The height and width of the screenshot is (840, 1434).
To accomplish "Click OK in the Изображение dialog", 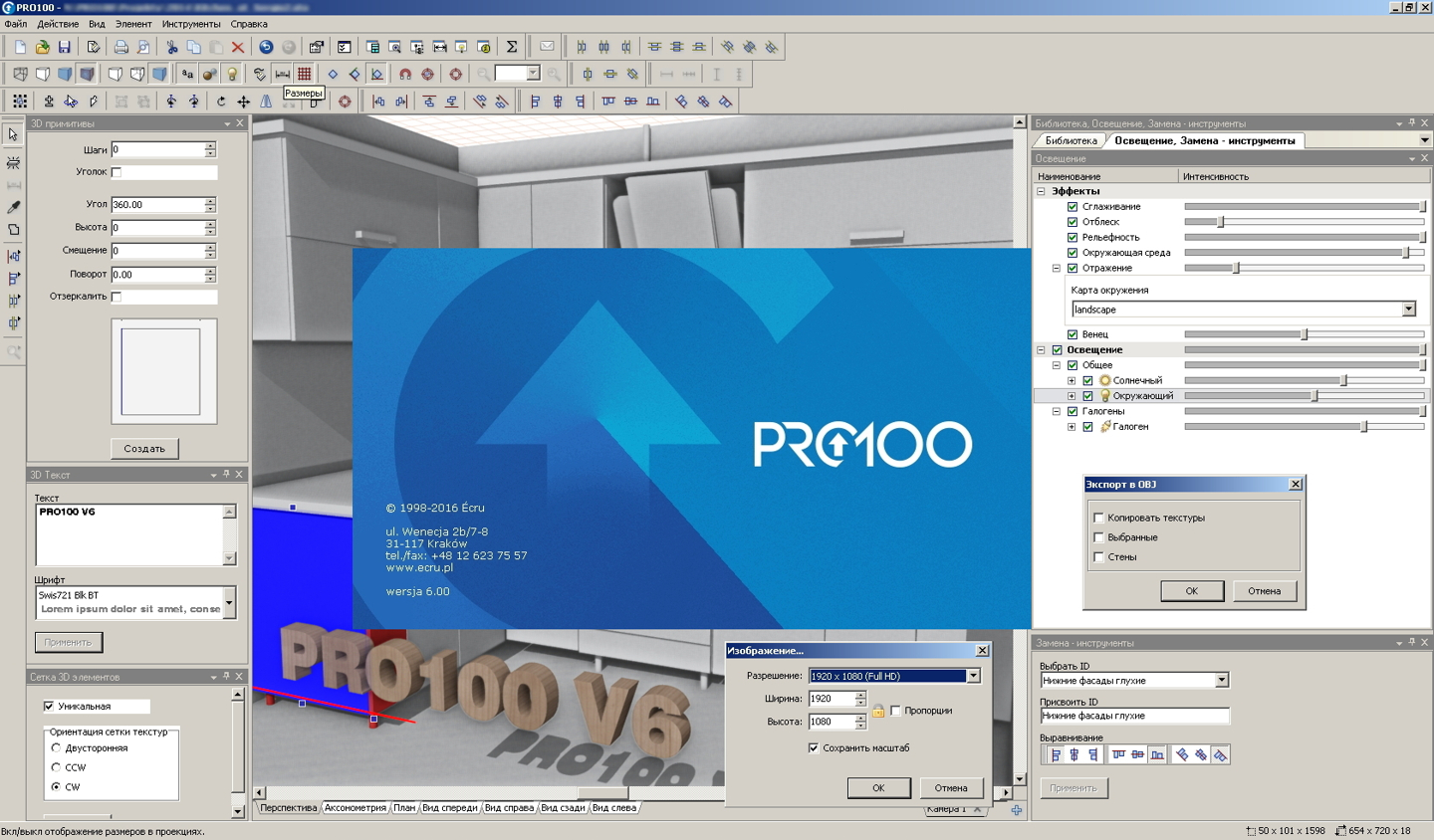I will click(878, 788).
